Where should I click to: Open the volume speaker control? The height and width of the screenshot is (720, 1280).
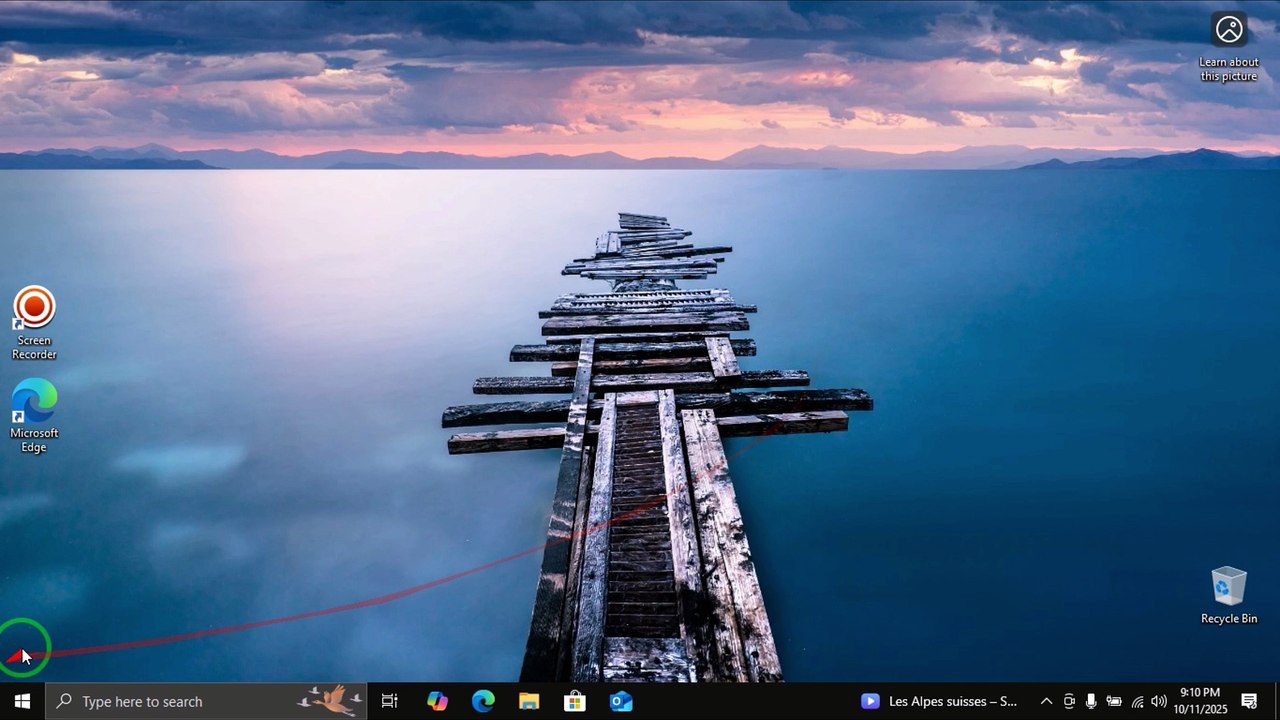1159,701
